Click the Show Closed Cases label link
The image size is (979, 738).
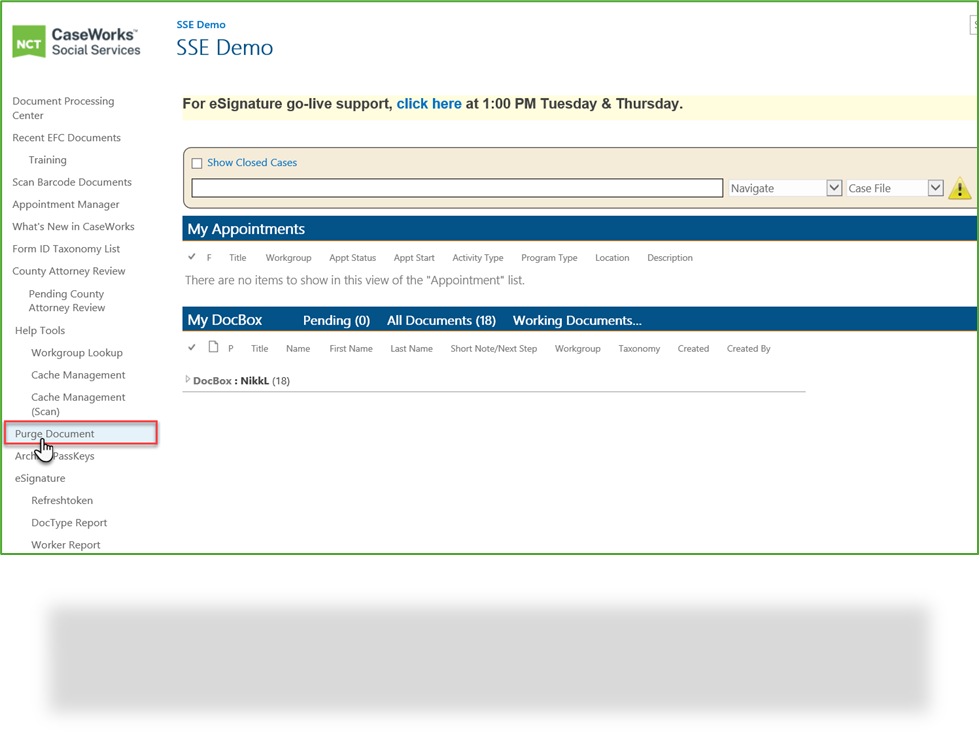coord(252,162)
